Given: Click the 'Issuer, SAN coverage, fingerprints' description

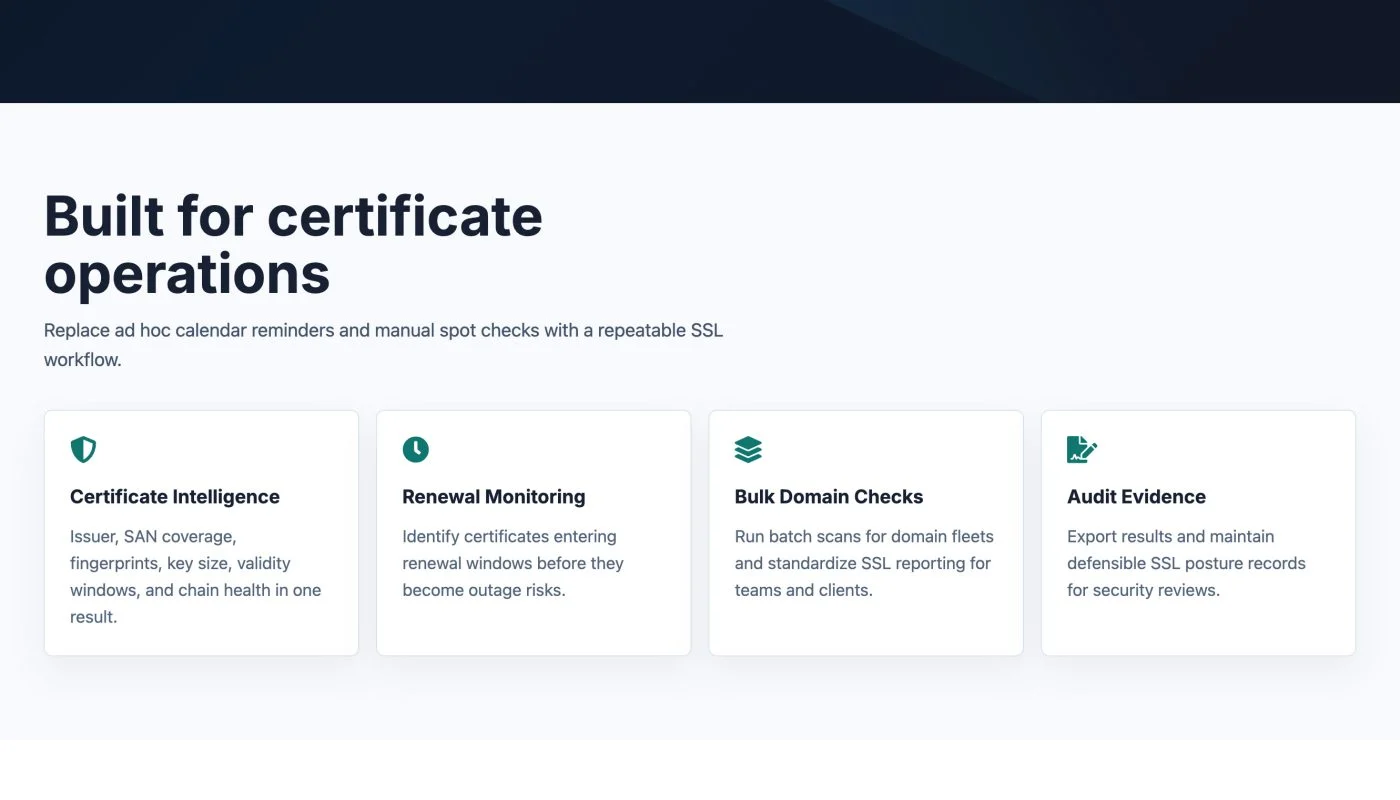Looking at the screenshot, I should pyautogui.click(x=196, y=577).
